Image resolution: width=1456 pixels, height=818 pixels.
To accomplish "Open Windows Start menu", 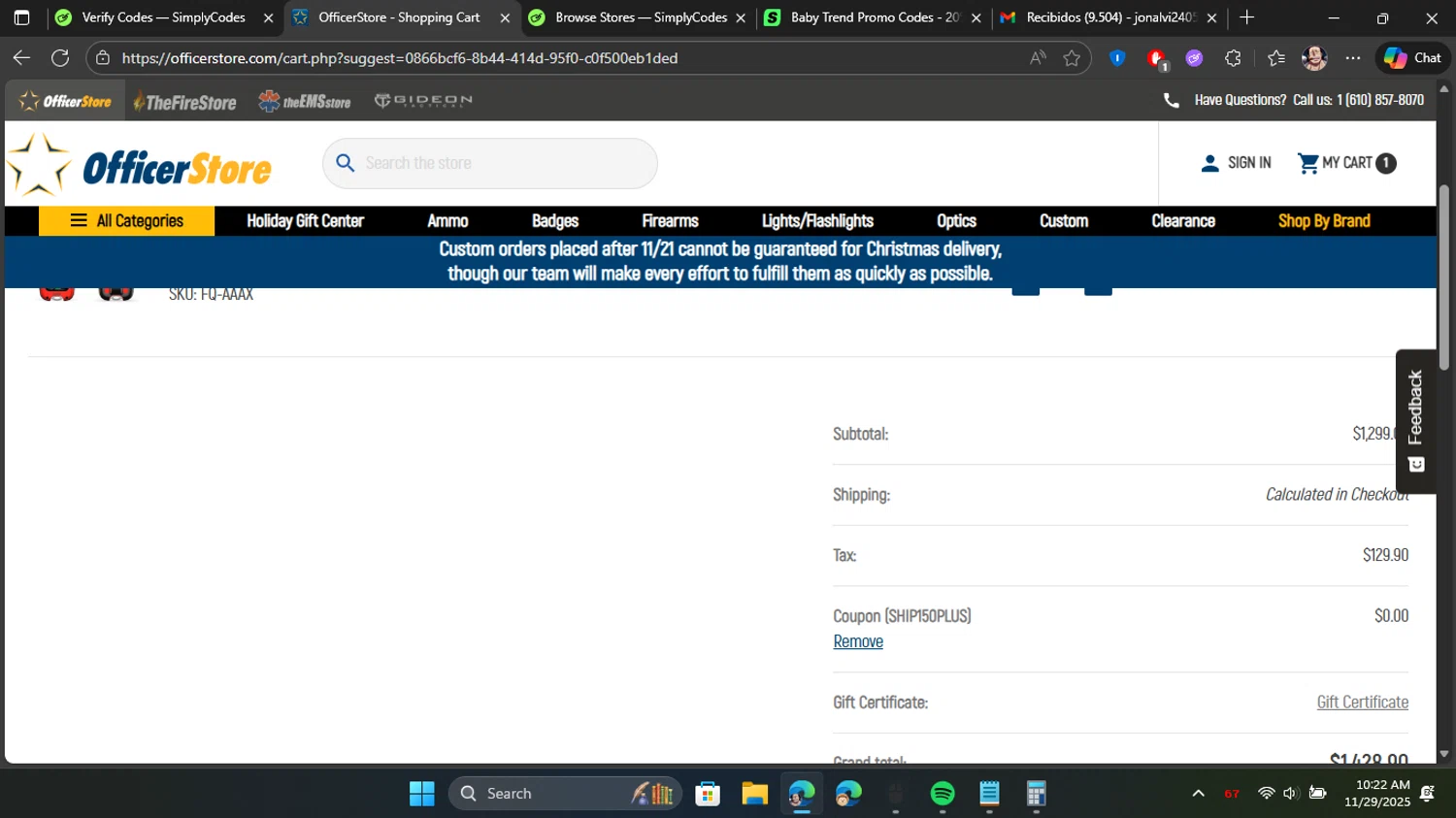I will tap(422, 794).
